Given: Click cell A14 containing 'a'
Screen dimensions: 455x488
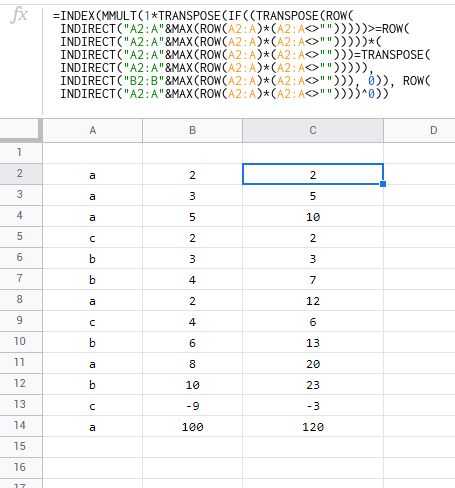Looking at the screenshot, I should (93, 426).
